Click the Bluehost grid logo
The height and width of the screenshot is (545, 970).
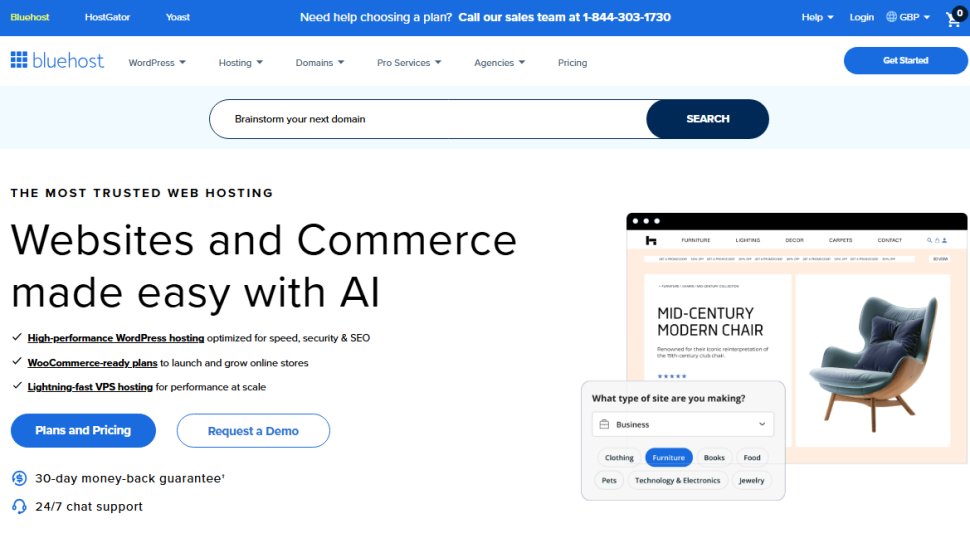[x=19, y=59]
